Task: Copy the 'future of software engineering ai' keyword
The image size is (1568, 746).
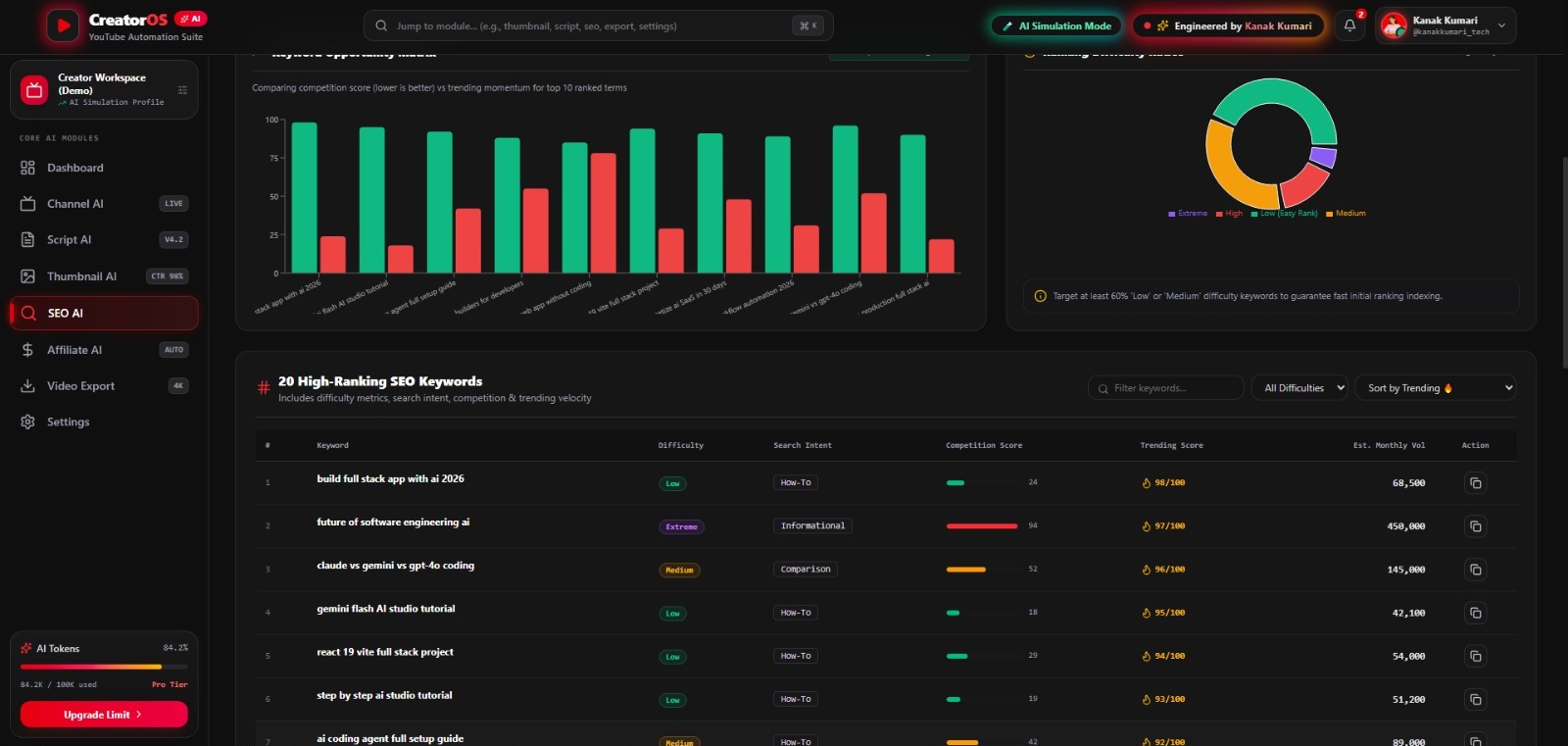Action: coord(1475,526)
